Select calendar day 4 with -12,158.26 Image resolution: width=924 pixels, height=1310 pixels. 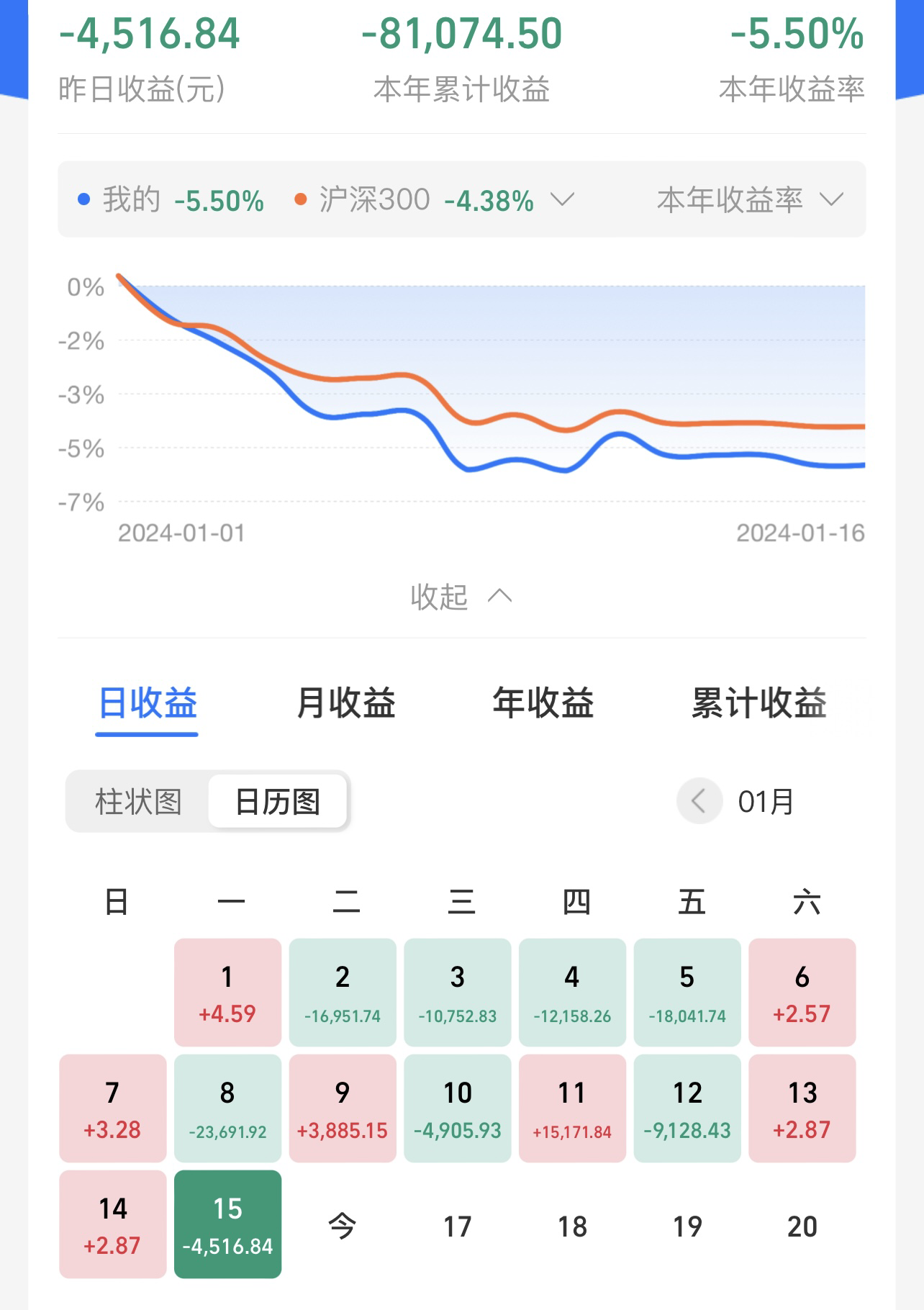coord(572,993)
